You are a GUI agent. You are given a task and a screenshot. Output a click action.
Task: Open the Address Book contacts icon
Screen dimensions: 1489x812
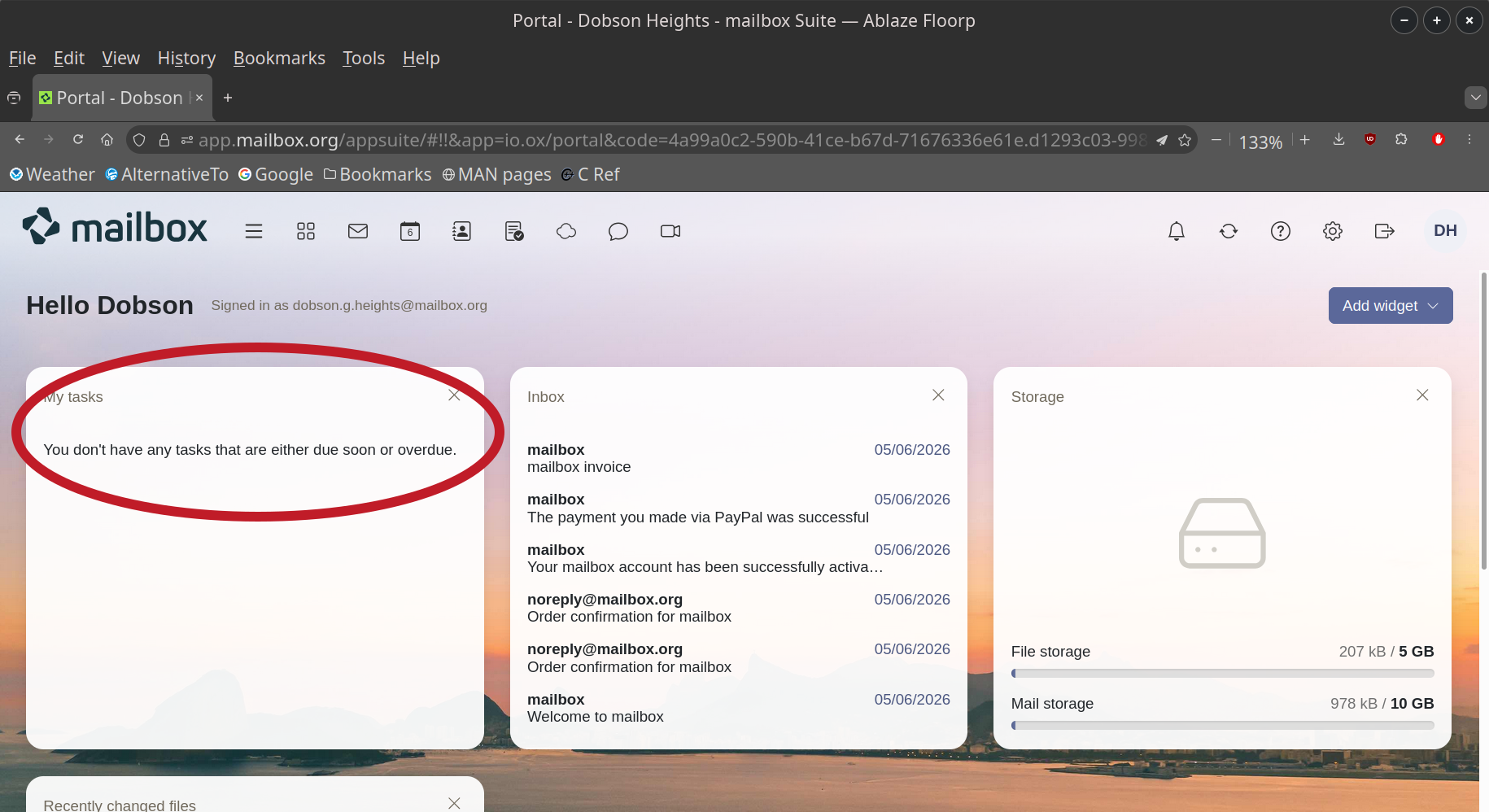point(462,231)
